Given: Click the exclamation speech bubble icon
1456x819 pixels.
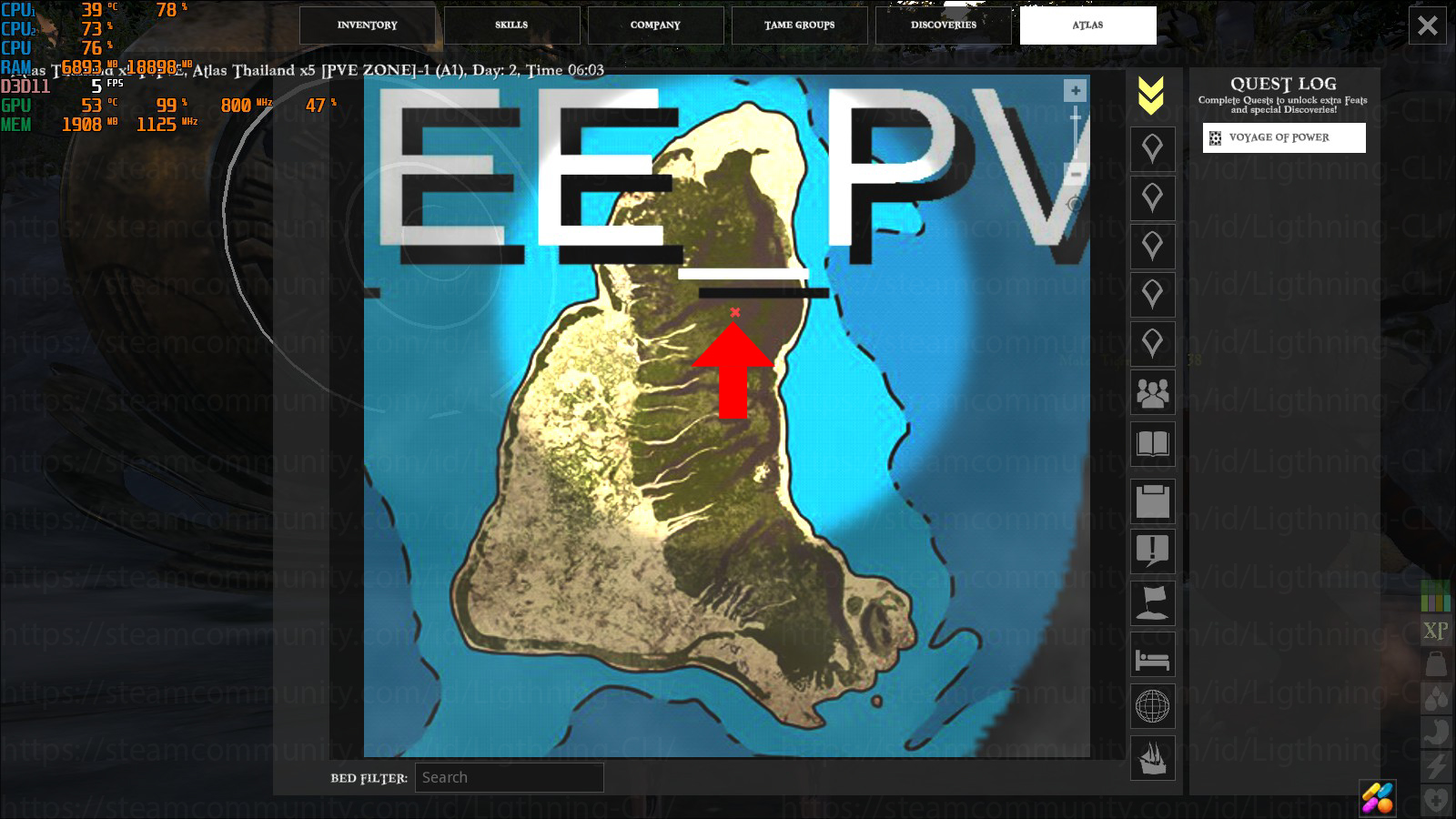Looking at the screenshot, I should coord(1152,551).
